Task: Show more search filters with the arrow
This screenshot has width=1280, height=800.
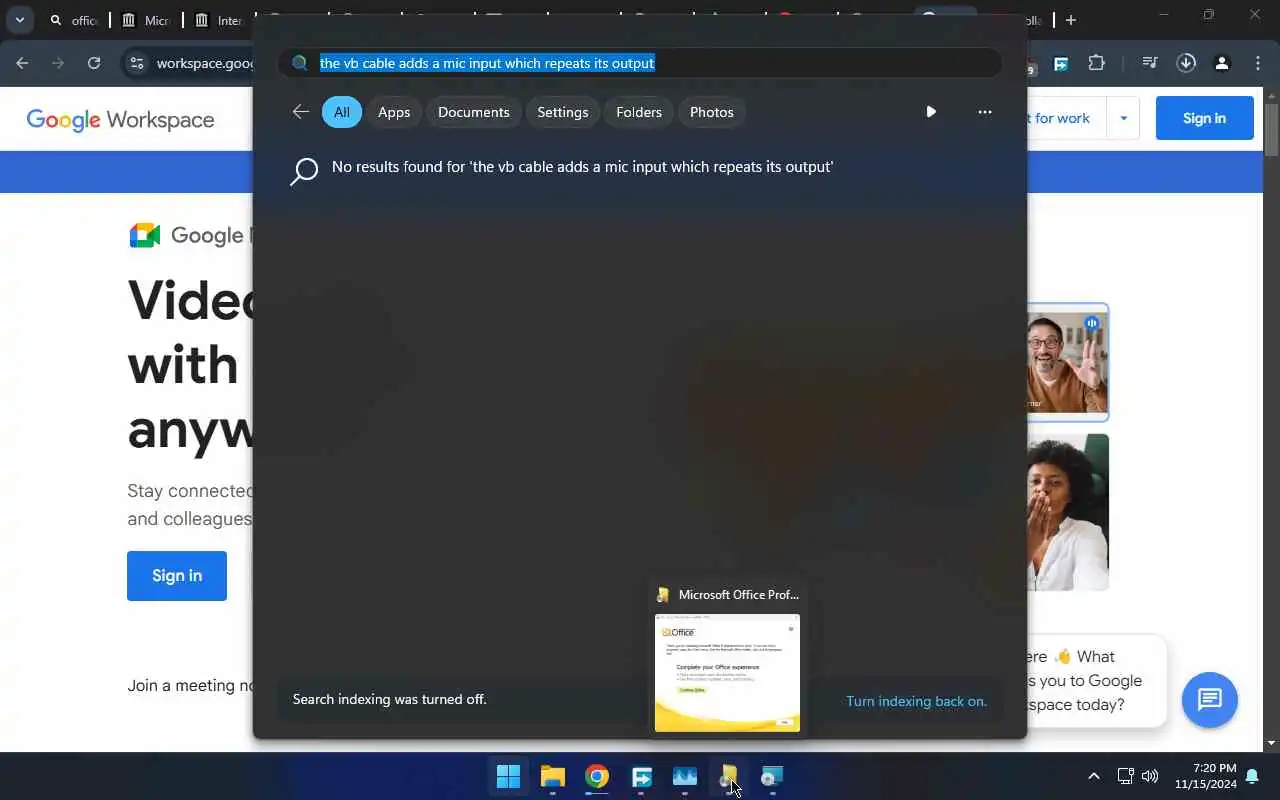Action: (x=931, y=112)
